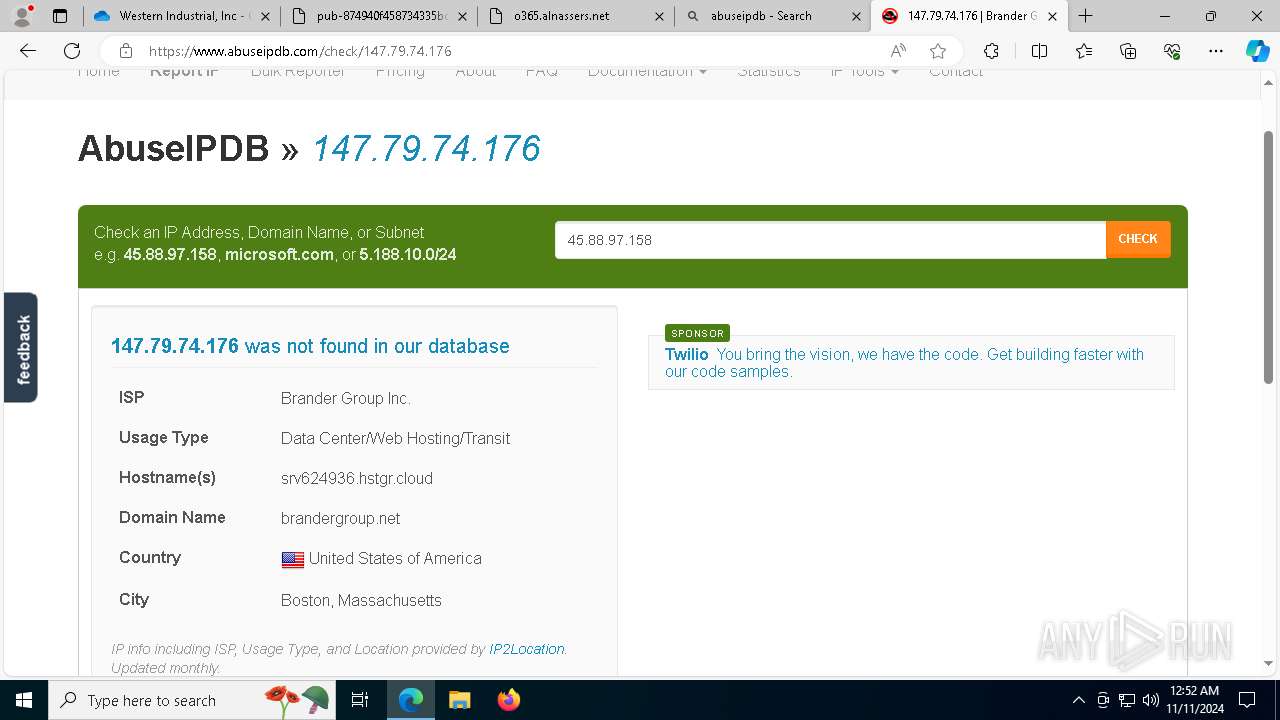The width and height of the screenshot is (1280, 720).
Task: Open the Edge profile avatar
Action: point(22,16)
